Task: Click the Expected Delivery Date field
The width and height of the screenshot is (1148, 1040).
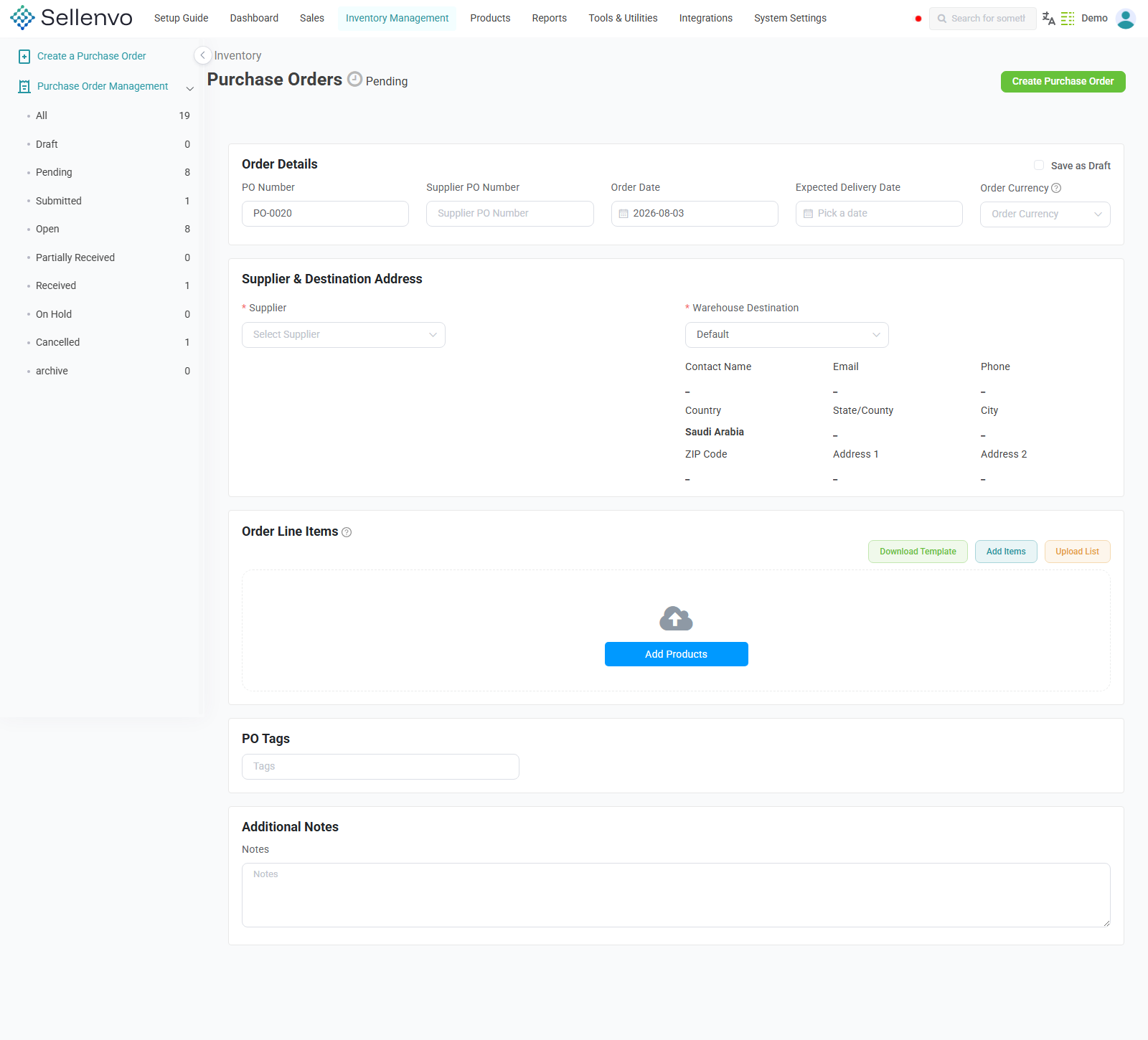Action: [879, 214]
